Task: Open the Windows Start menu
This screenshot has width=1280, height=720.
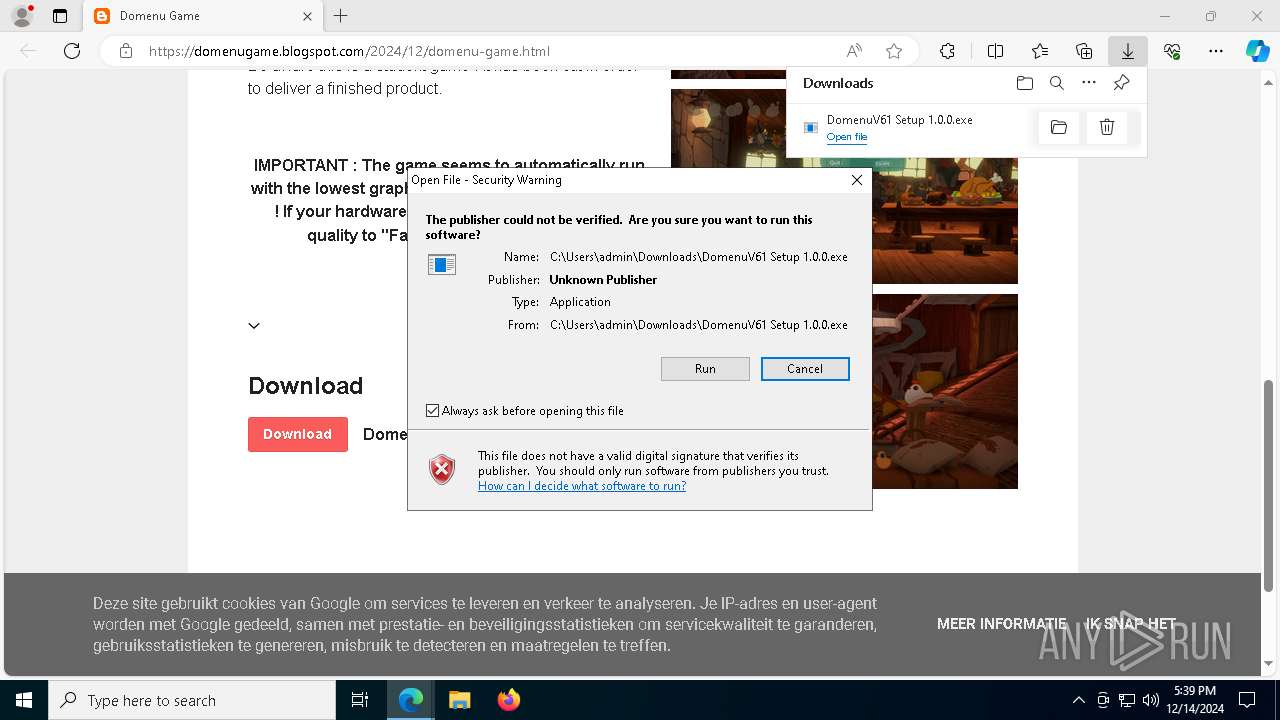Action: (24, 700)
